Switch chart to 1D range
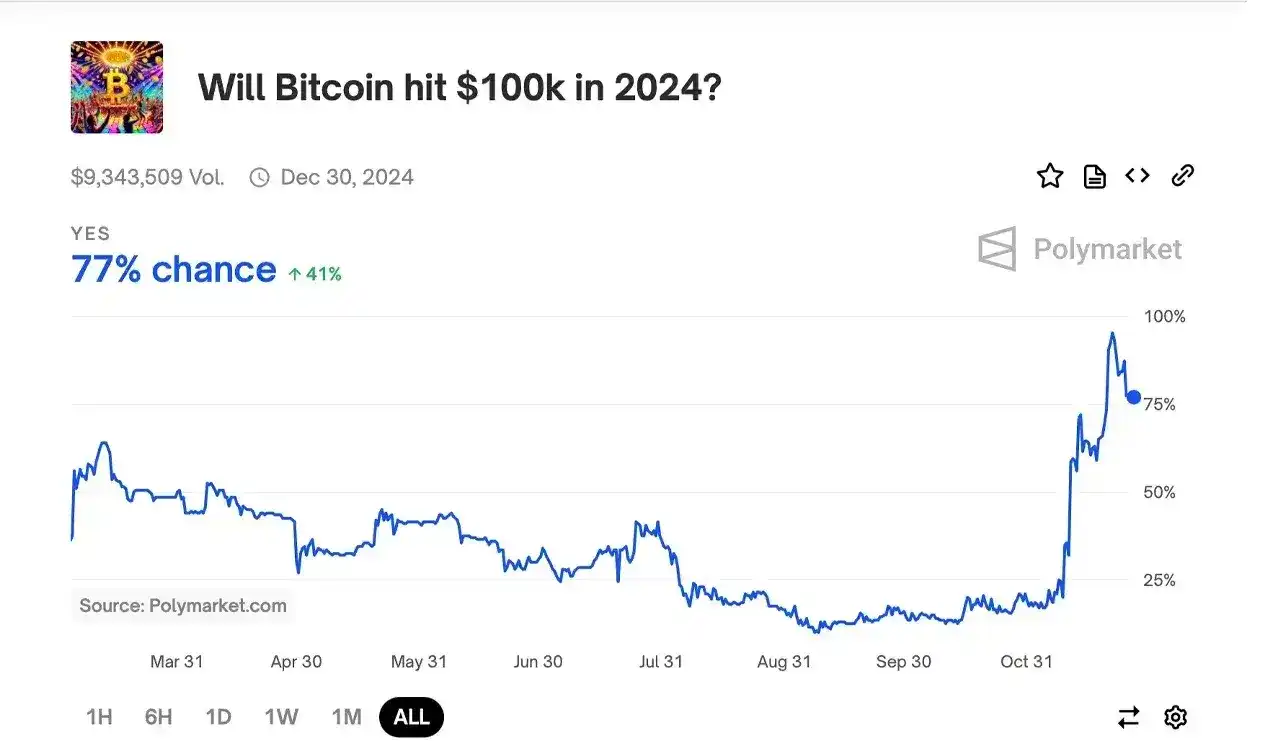Screen dimensions: 1280x750 (x=218, y=717)
